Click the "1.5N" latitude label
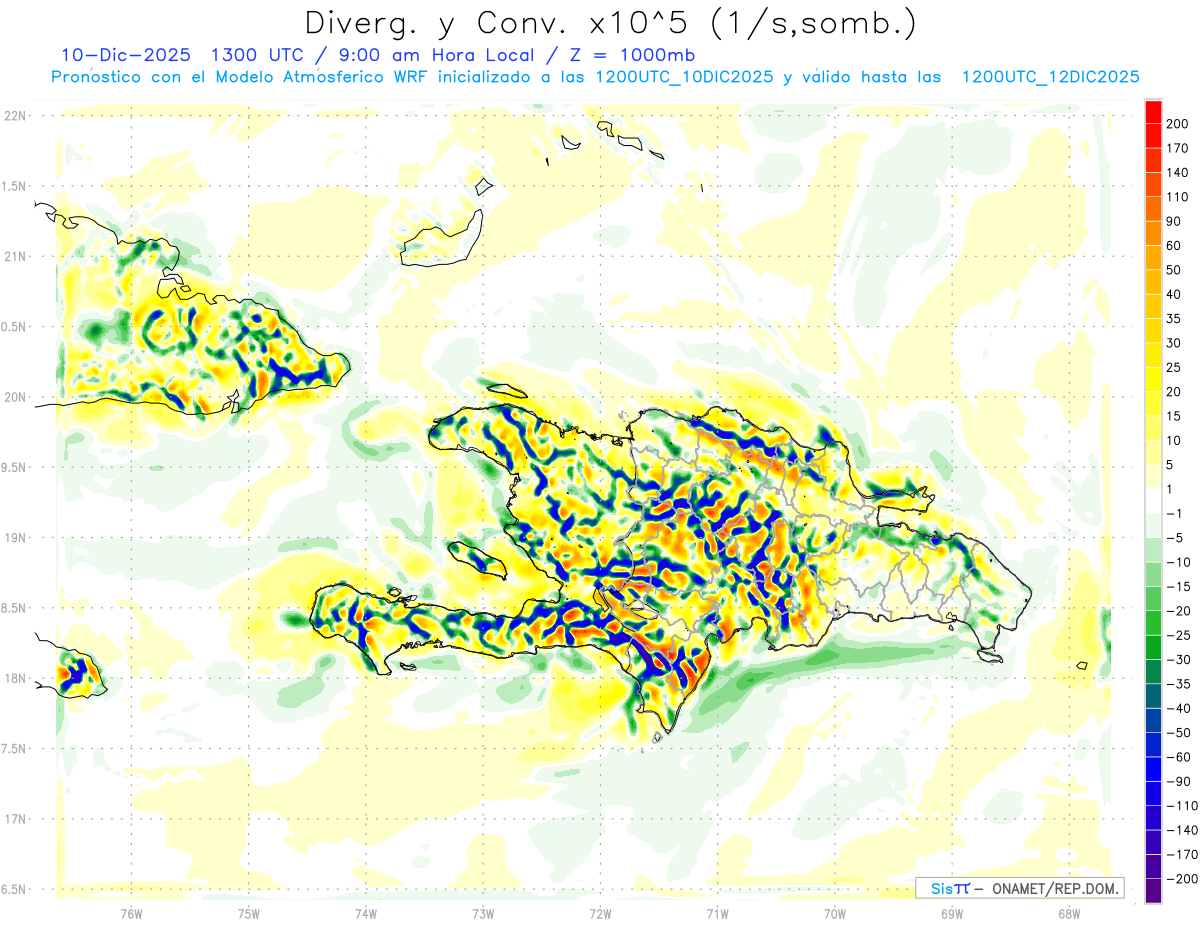The width and height of the screenshot is (1200, 927). [15, 186]
